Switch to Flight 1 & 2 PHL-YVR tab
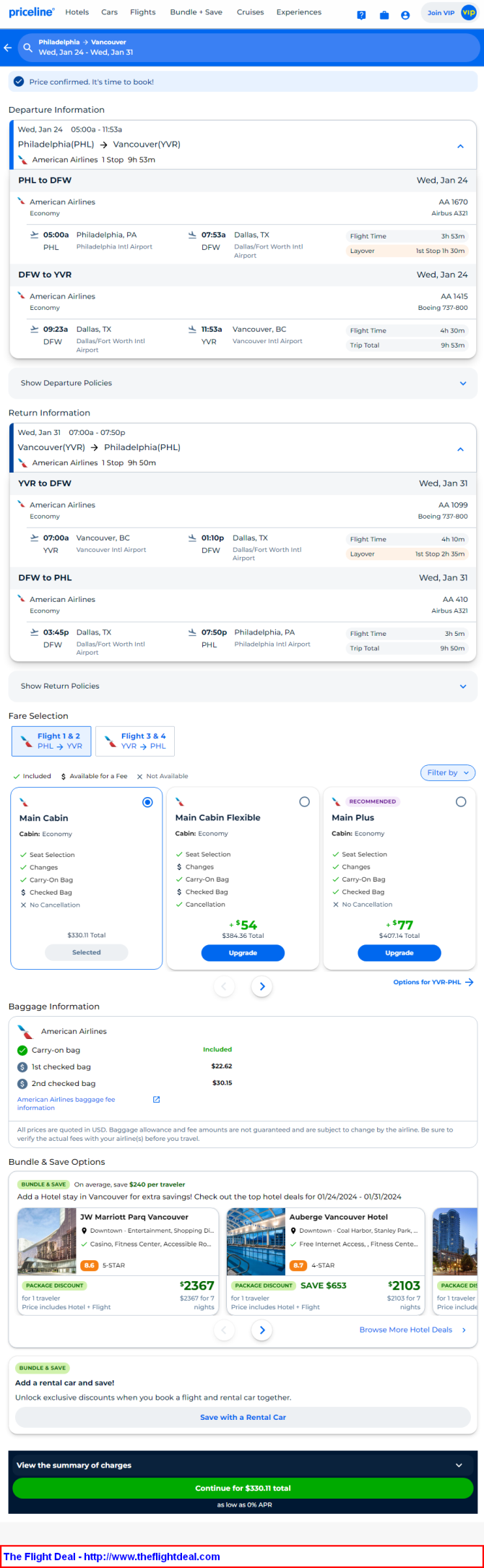 [x=51, y=741]
